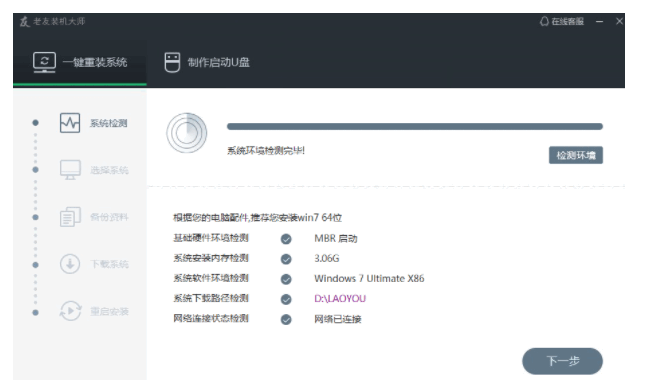Minimize the 老友装机大师 window
This screenshot has width=649, height=386.
(x=599, y=21)
